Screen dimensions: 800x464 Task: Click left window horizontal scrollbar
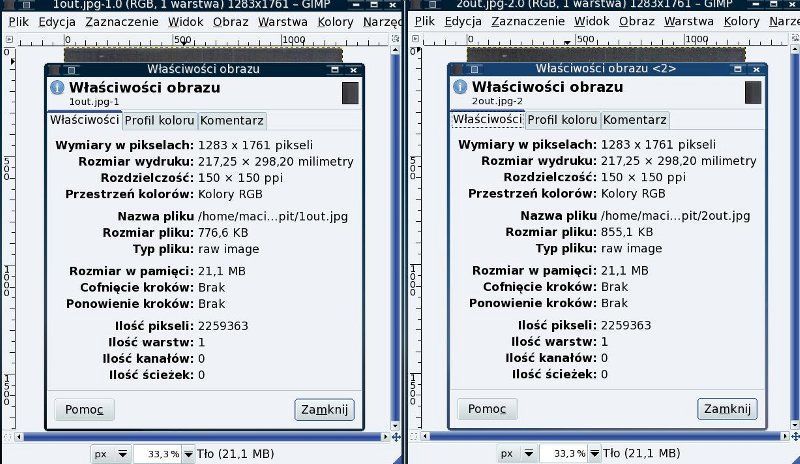point(203,437)
